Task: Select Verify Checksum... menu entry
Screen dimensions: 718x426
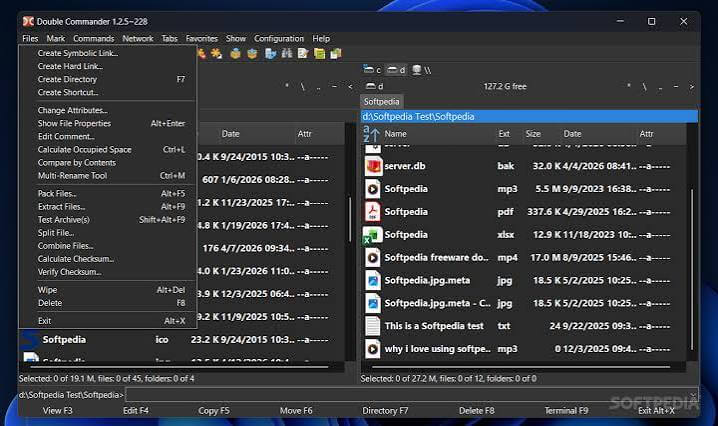Action: (108, 272)
